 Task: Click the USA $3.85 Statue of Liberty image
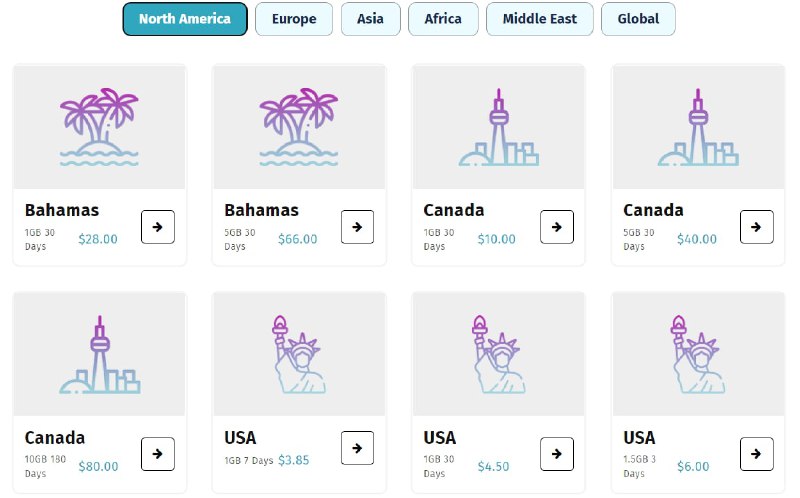tap(299, 354)
